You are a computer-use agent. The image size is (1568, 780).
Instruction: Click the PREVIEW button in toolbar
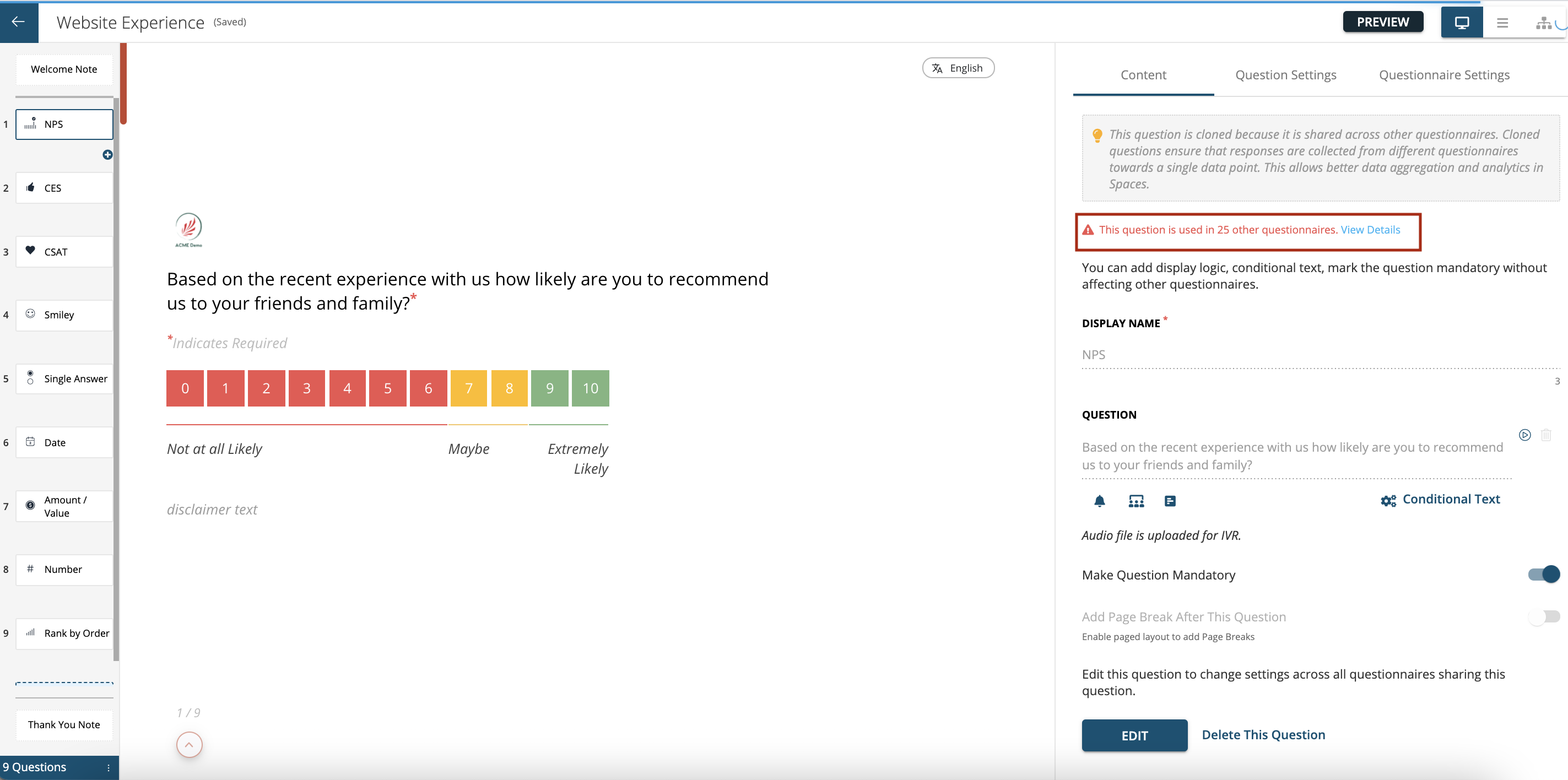click(x=1383, y=20)
